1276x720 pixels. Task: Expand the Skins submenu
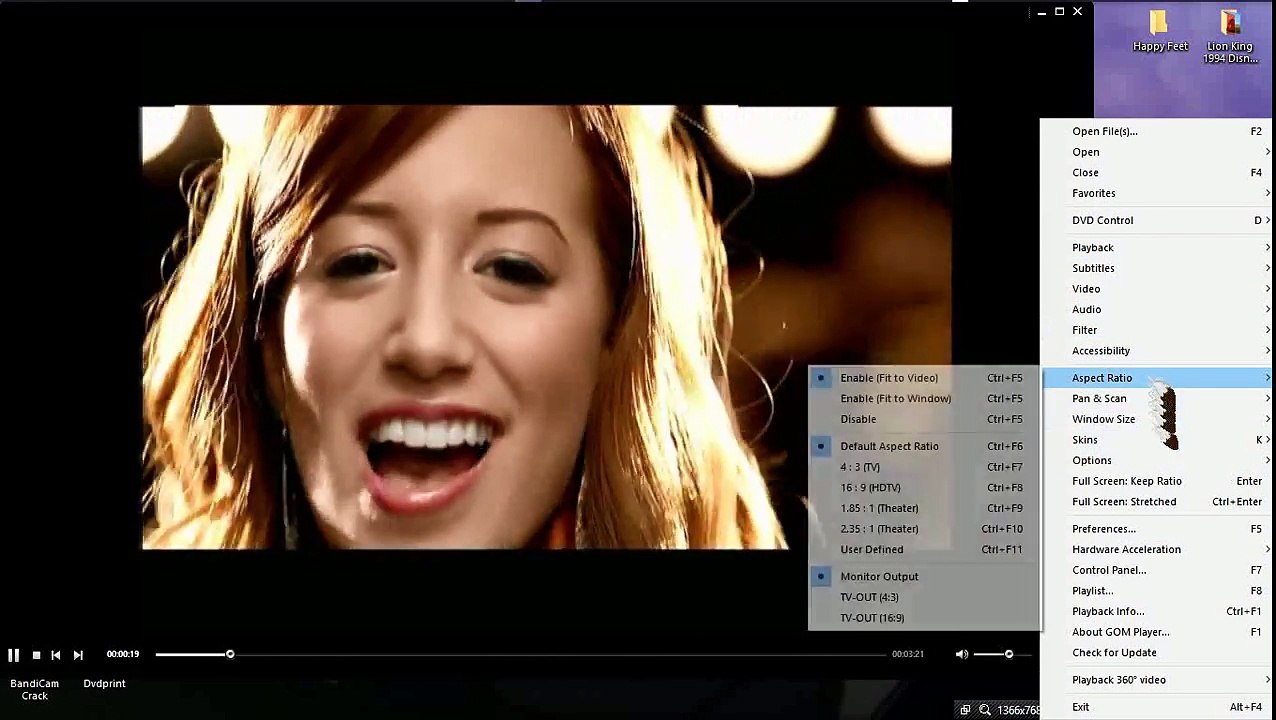[x=1158, y=440]
